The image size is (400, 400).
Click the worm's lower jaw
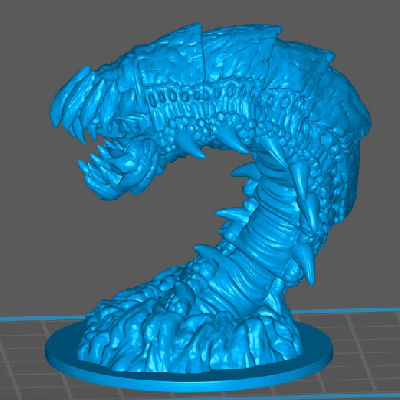tap(113, 170)
